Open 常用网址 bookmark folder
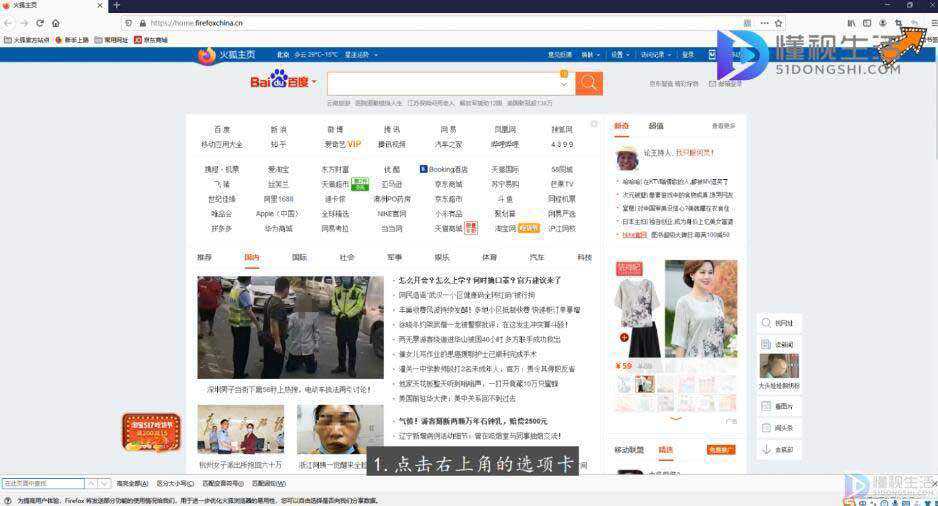 [111, 40]
